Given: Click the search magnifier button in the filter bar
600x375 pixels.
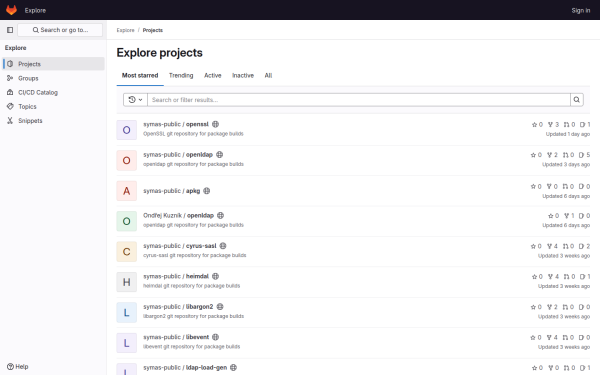Looking at the screenshot, I should [576, 100].
